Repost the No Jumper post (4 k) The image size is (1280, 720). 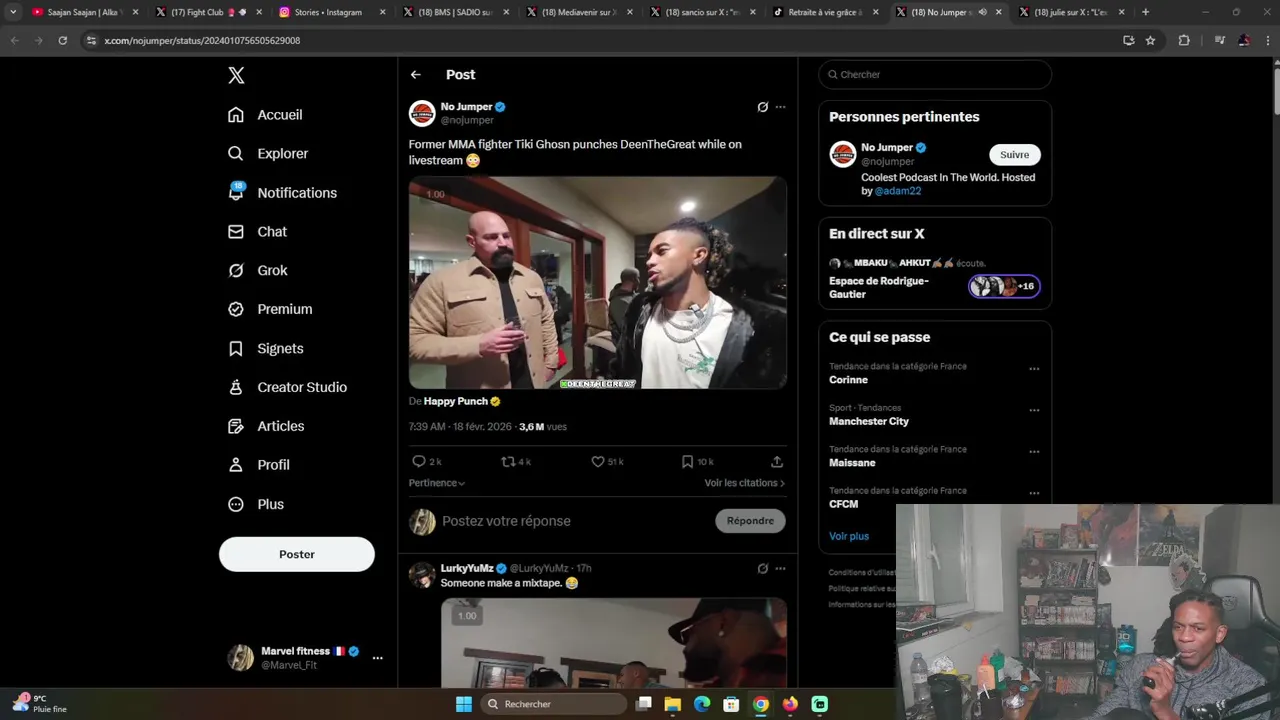pyautogui.click(x=508, y=462)
